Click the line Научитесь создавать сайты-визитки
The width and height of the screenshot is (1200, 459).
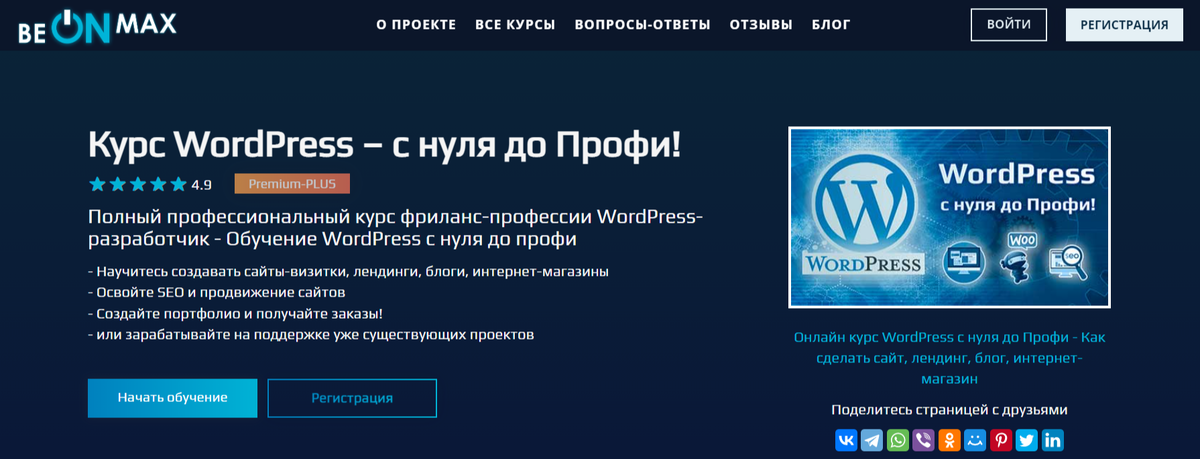click(x=348, y=271)
